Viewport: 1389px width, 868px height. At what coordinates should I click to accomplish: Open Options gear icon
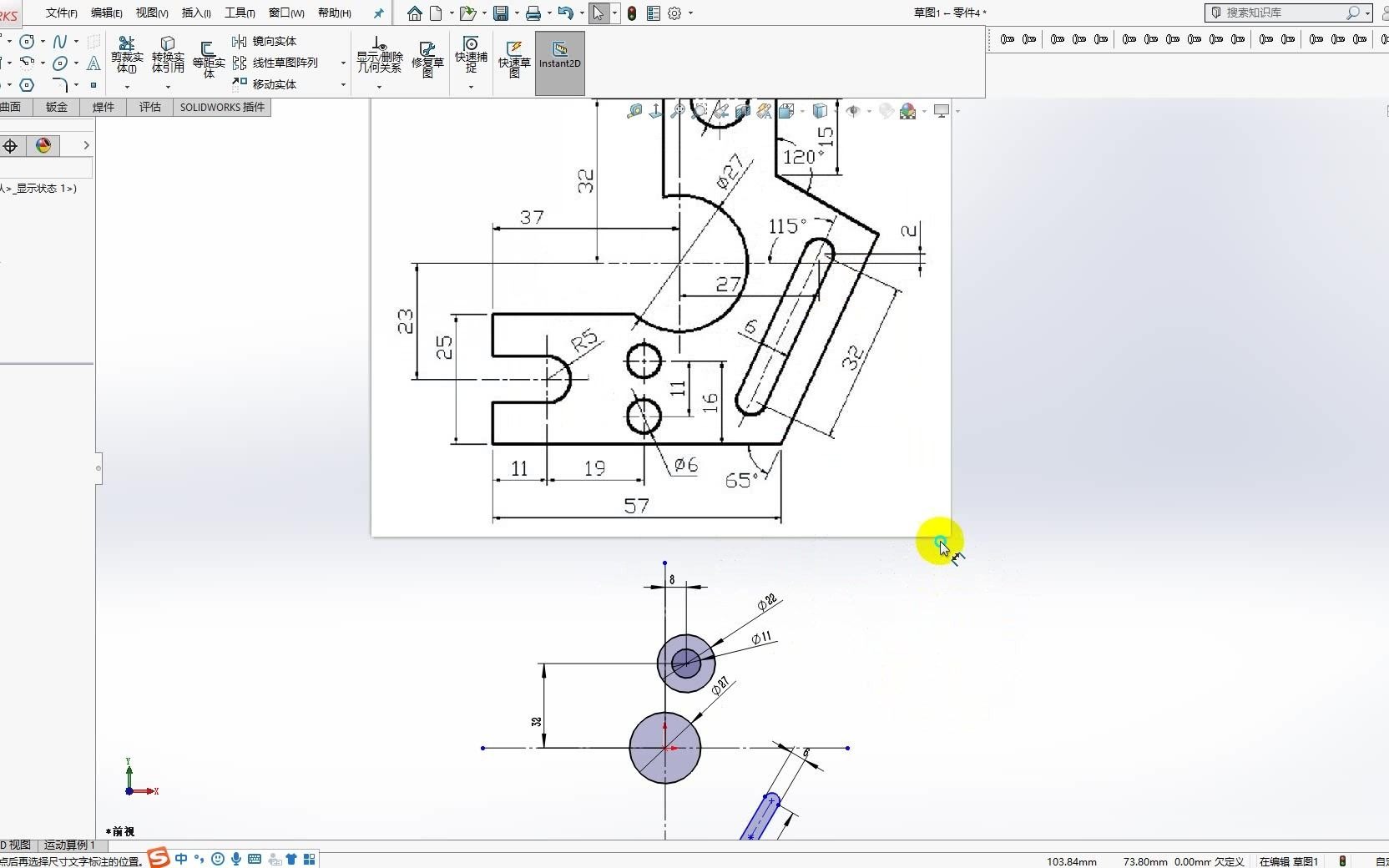coord(674,13)
